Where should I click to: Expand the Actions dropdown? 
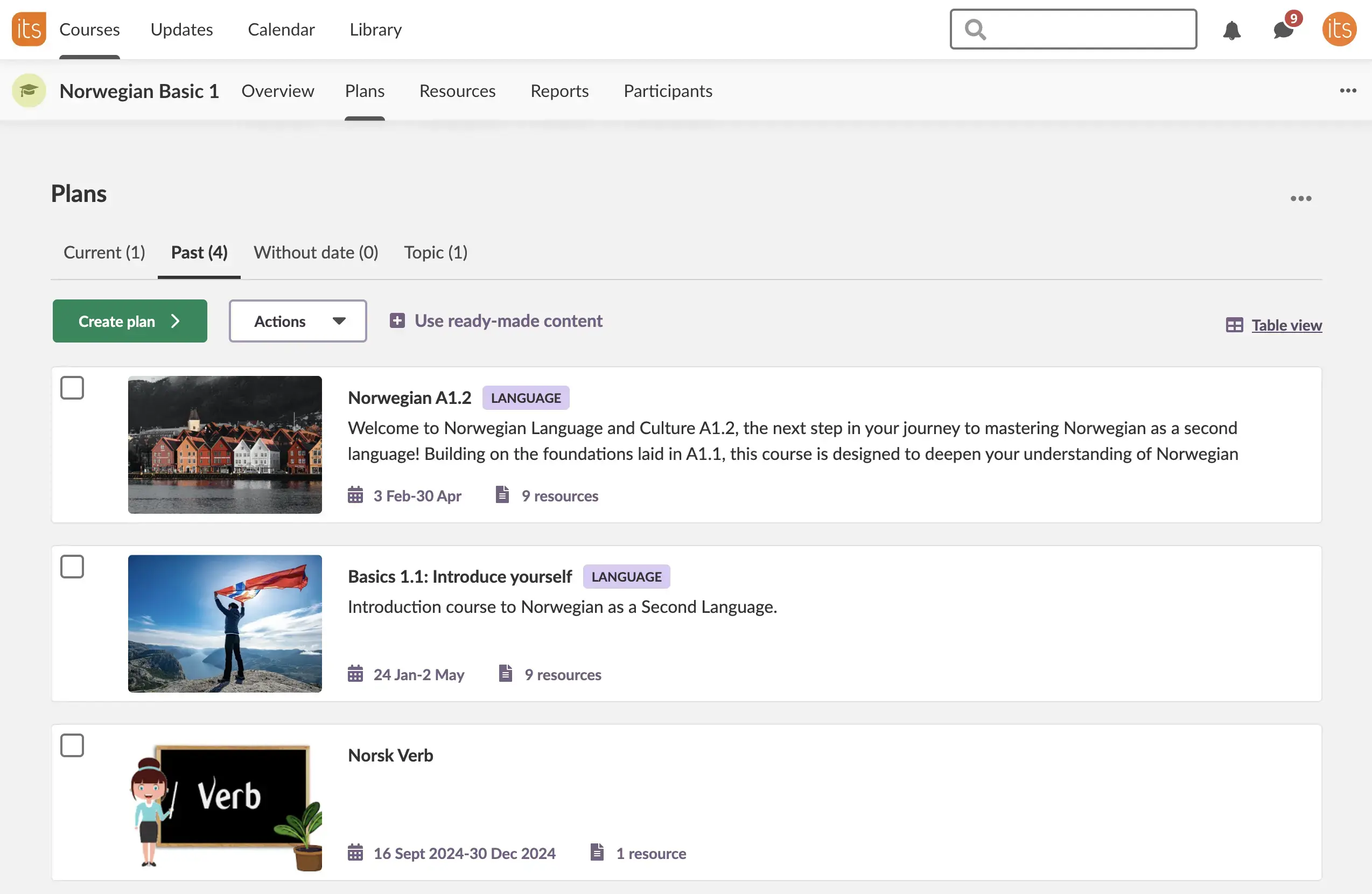[x=297, y=321]
